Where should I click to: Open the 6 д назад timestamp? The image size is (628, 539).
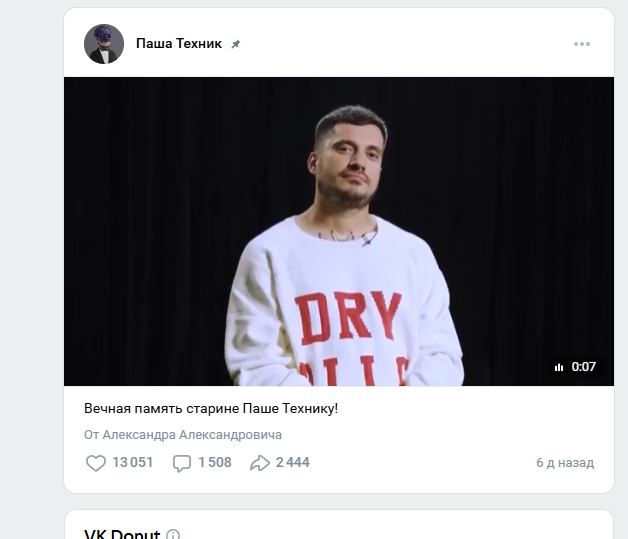[x=565, y=463]
